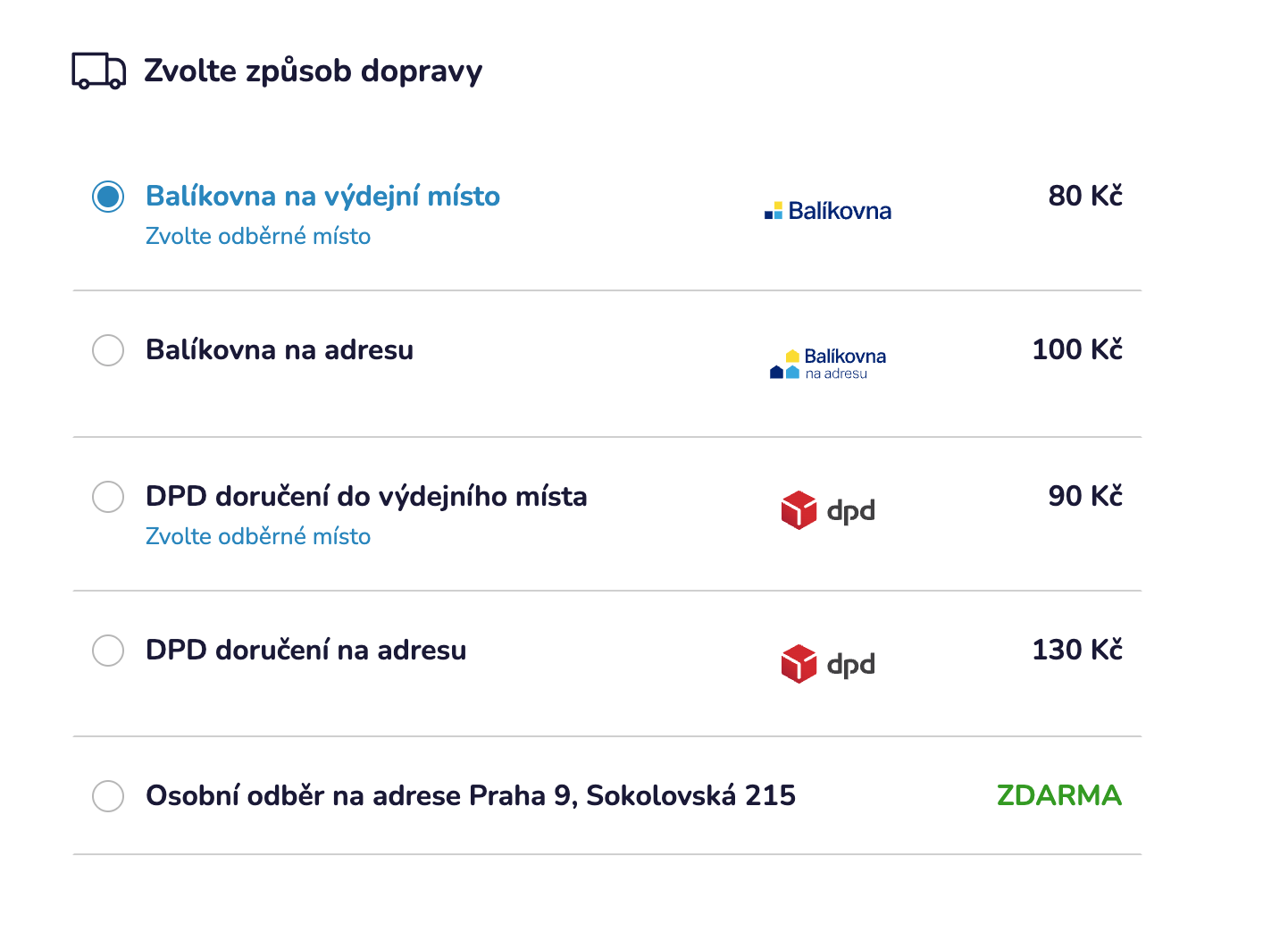Click the Zvolte způsob dopravy heading

[x=313, y=71]
